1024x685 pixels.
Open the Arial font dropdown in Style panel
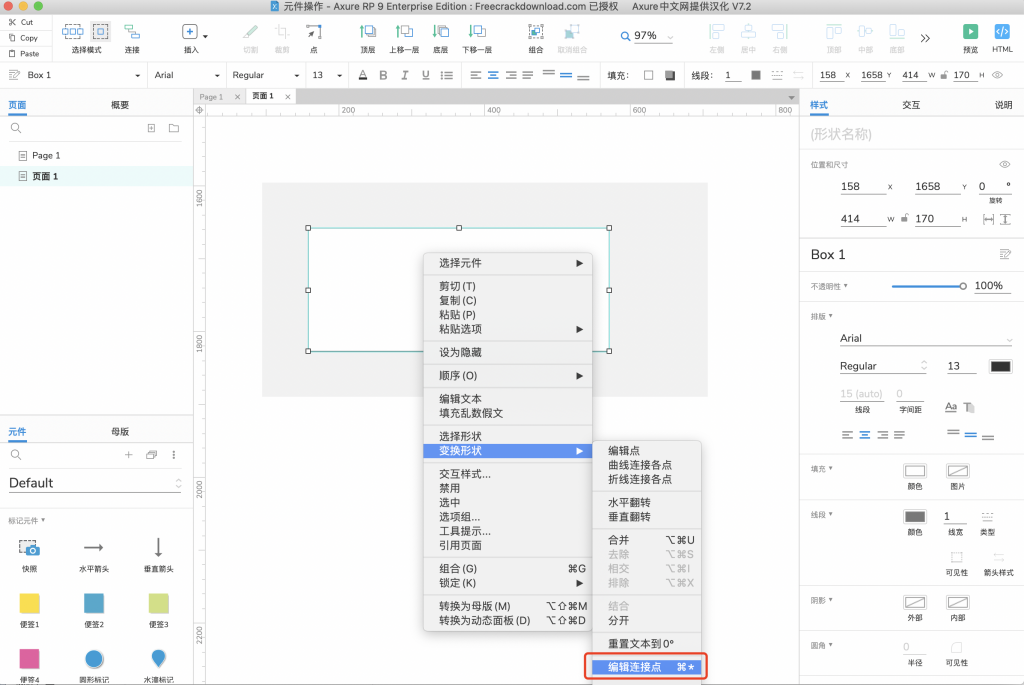925,339
